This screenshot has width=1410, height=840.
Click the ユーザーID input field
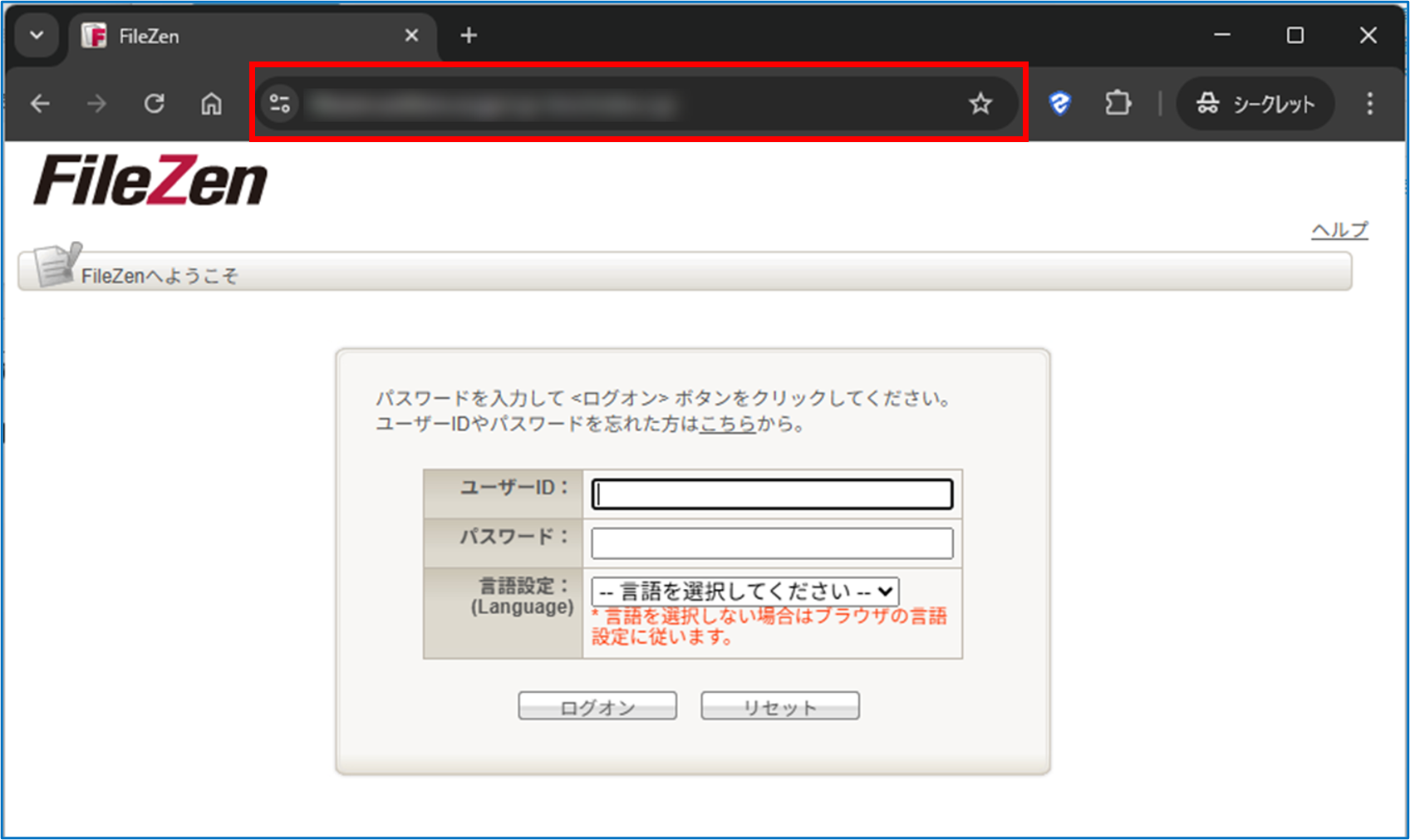point(772,494)
